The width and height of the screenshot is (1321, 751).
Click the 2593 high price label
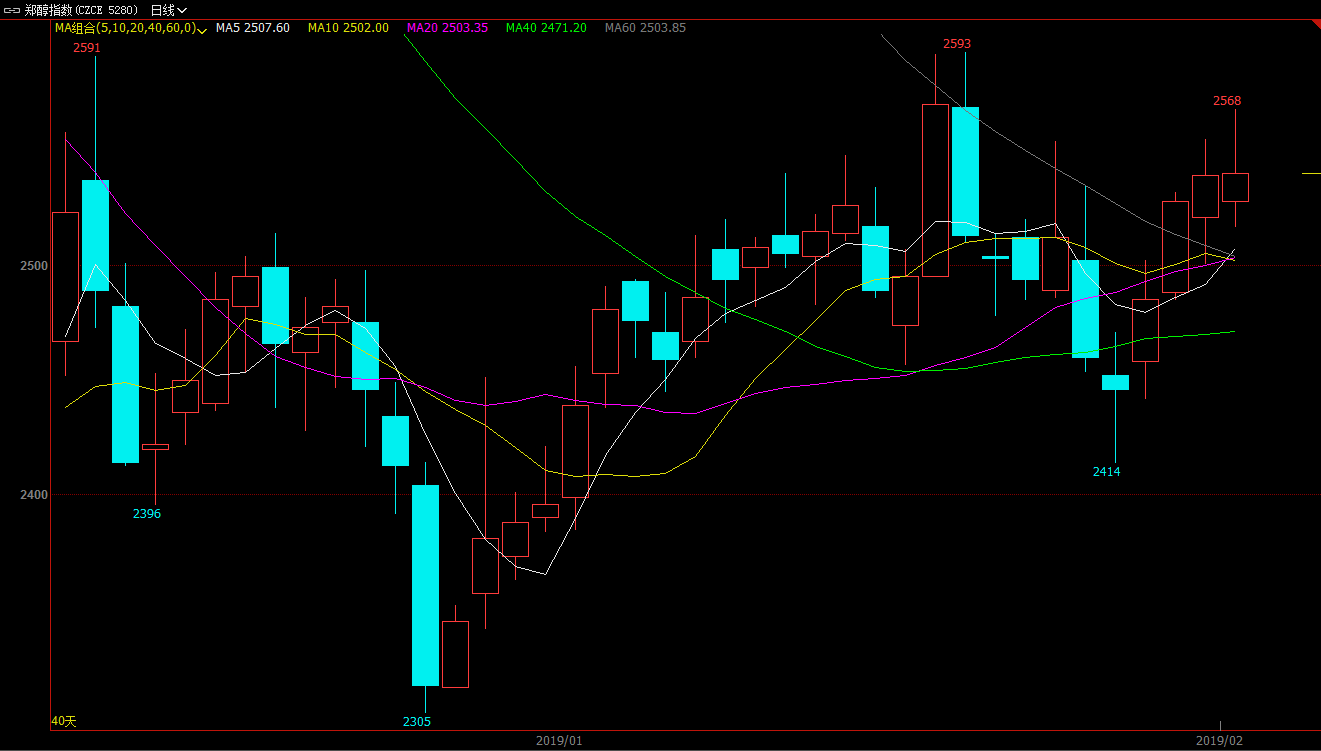coord(957,44)
